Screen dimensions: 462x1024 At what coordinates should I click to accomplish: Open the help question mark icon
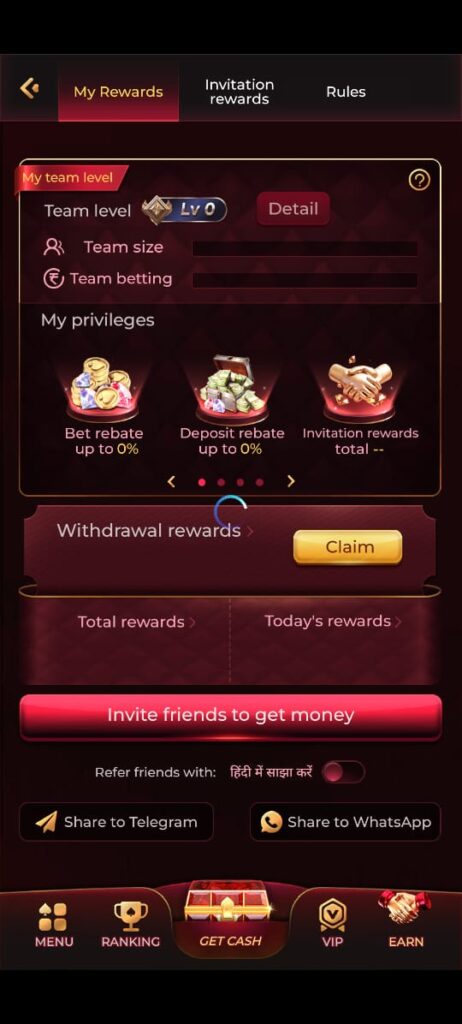419,180
